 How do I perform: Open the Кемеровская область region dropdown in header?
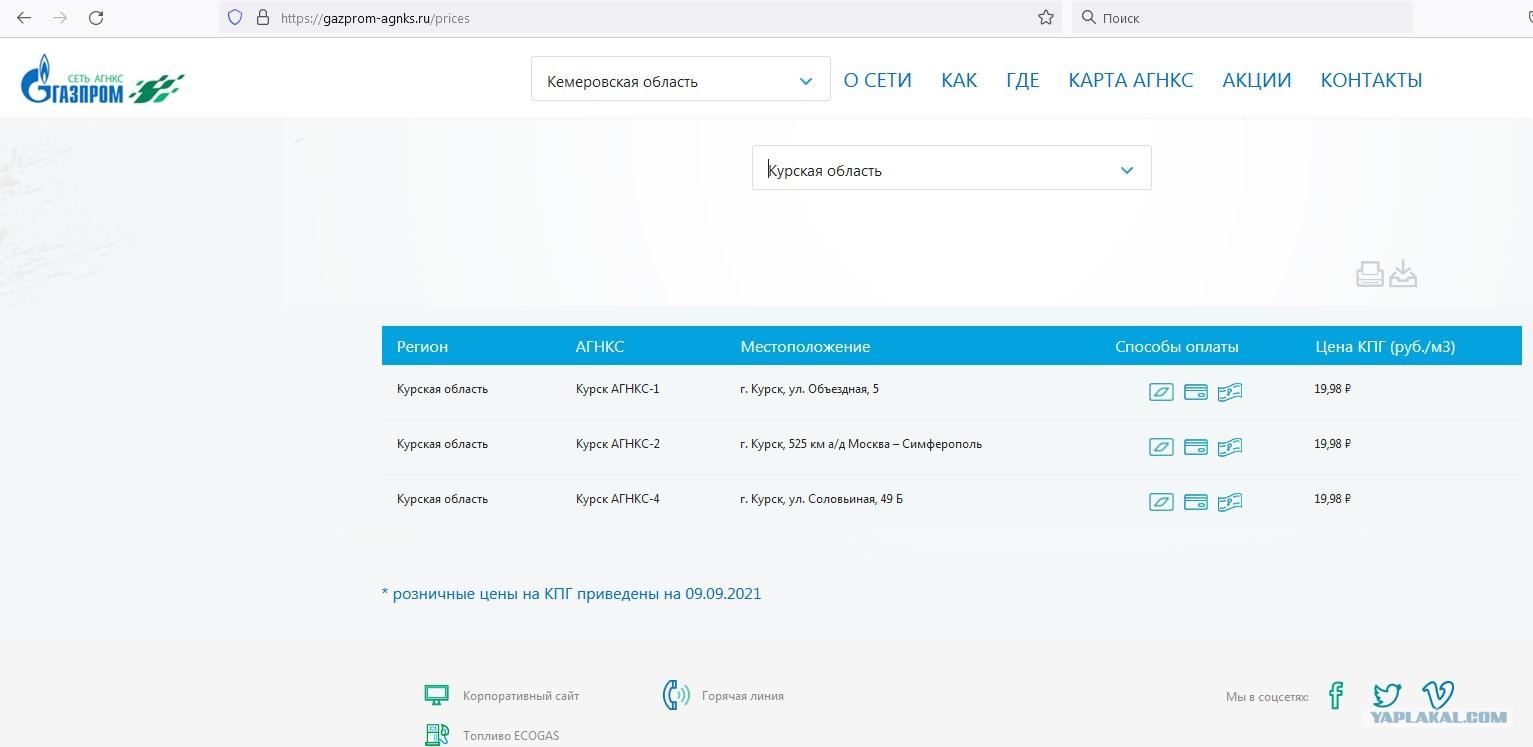(x=681, y=79)
